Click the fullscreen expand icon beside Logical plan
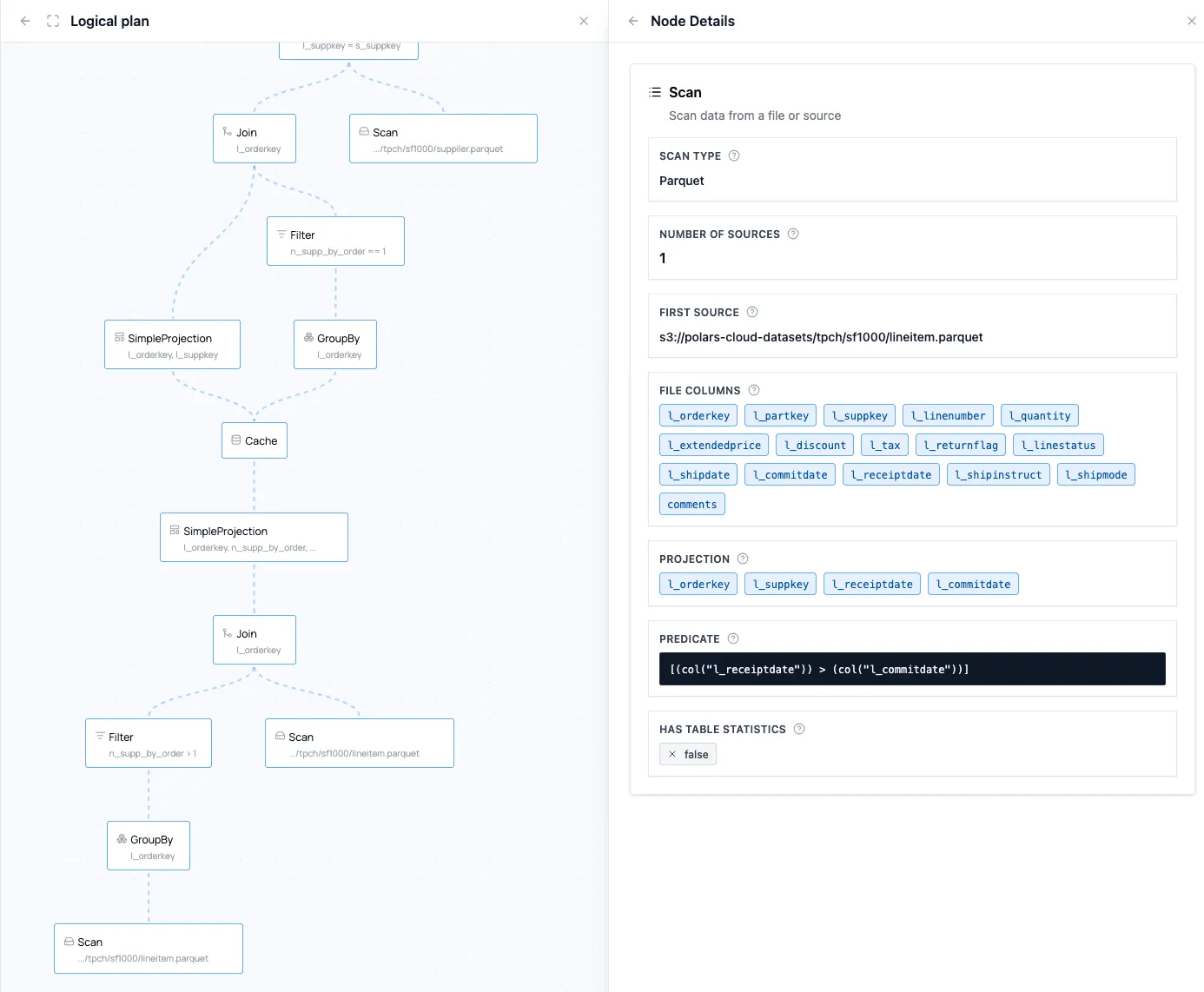The width and height of the screenshot is (1204, 992). coord(53,21)
